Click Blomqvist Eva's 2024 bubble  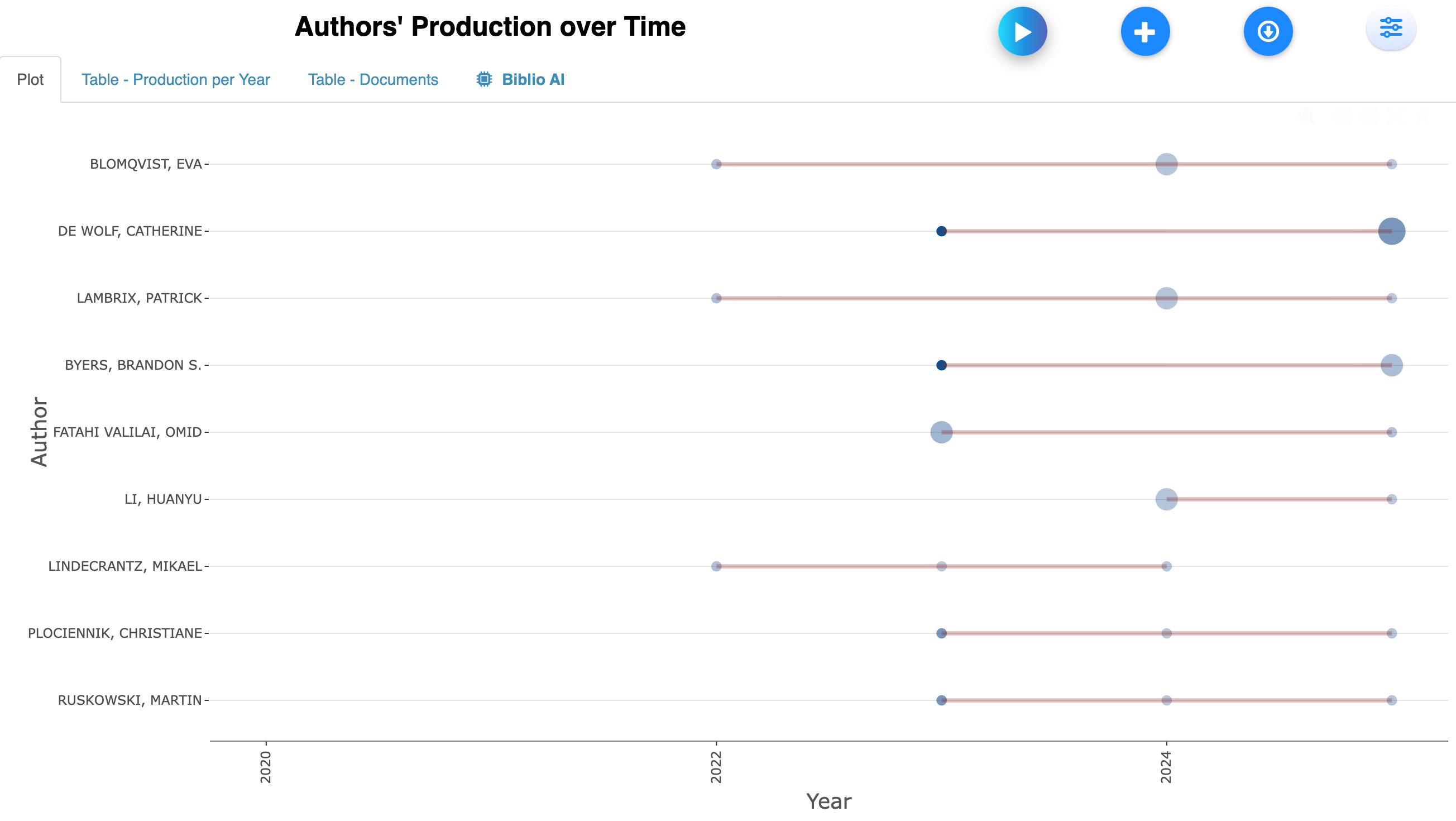click(1166, 165)
